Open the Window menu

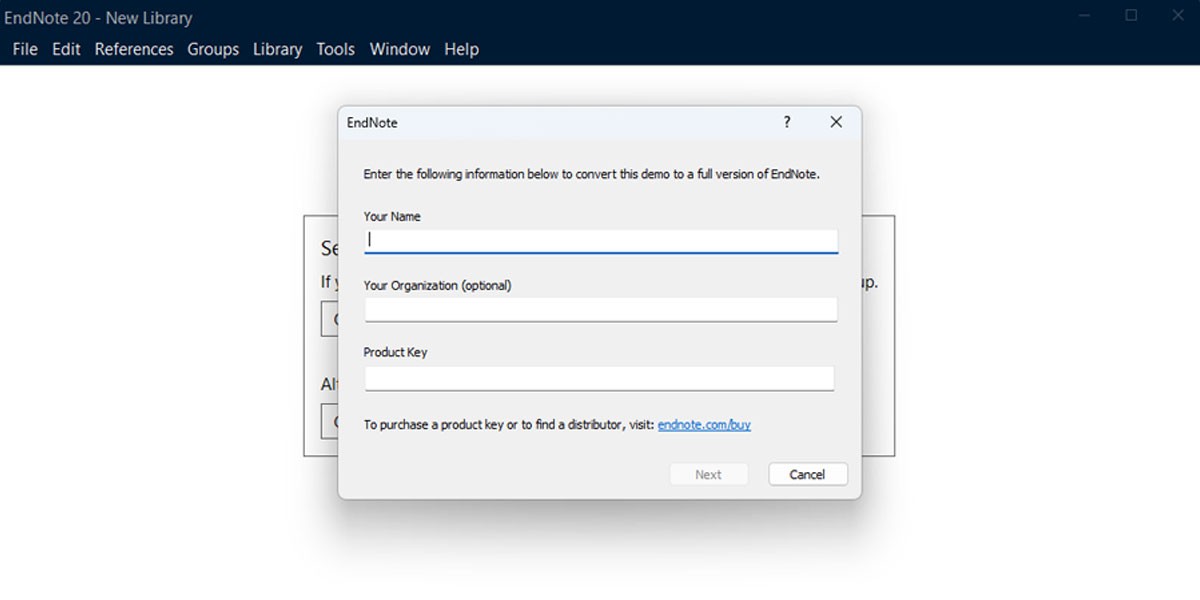[x=400, y=48]
